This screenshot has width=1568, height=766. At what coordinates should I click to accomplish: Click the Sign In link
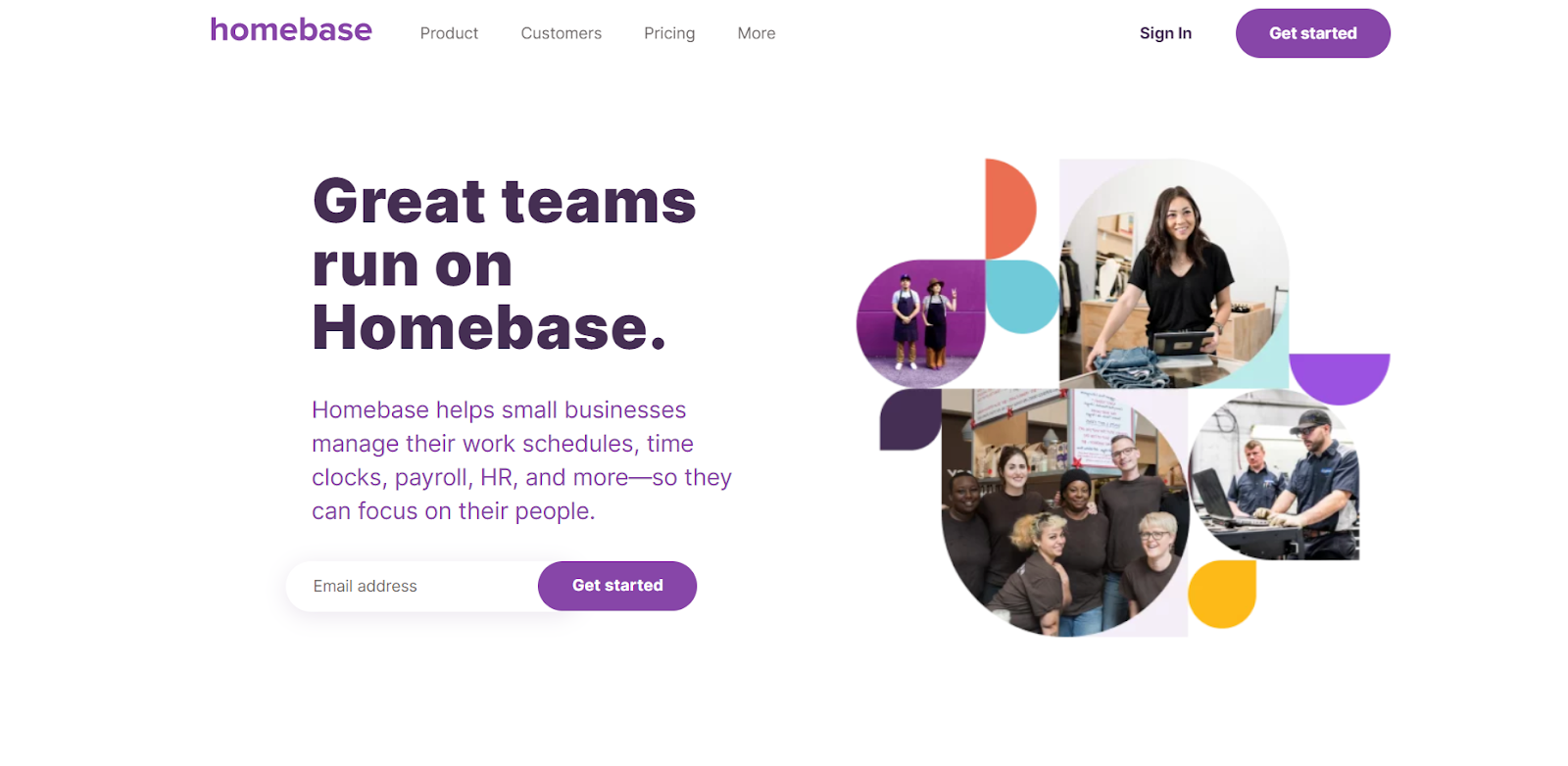[1165, 33]
